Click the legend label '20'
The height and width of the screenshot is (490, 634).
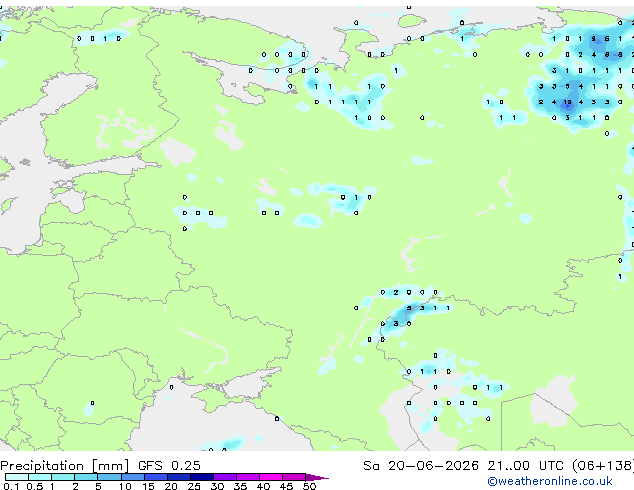(171, 486)
